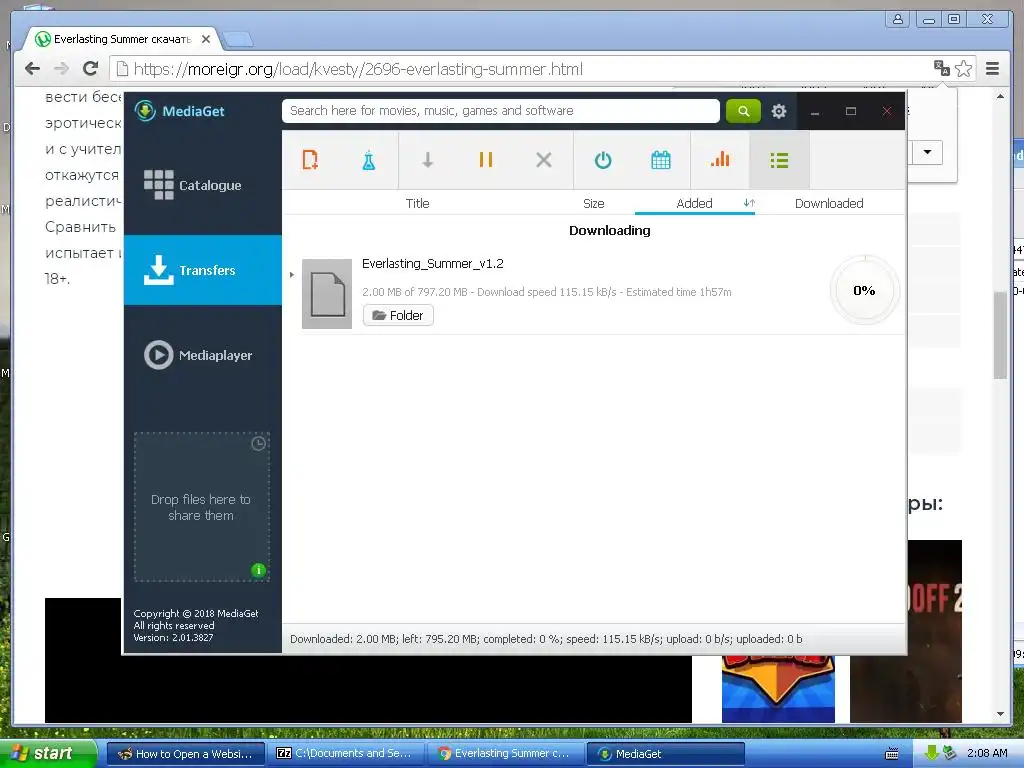Screen dimensions: 1024x768
Task: Click the browser page vertical scrollbar thumb
Action: tap(1000, 335)
